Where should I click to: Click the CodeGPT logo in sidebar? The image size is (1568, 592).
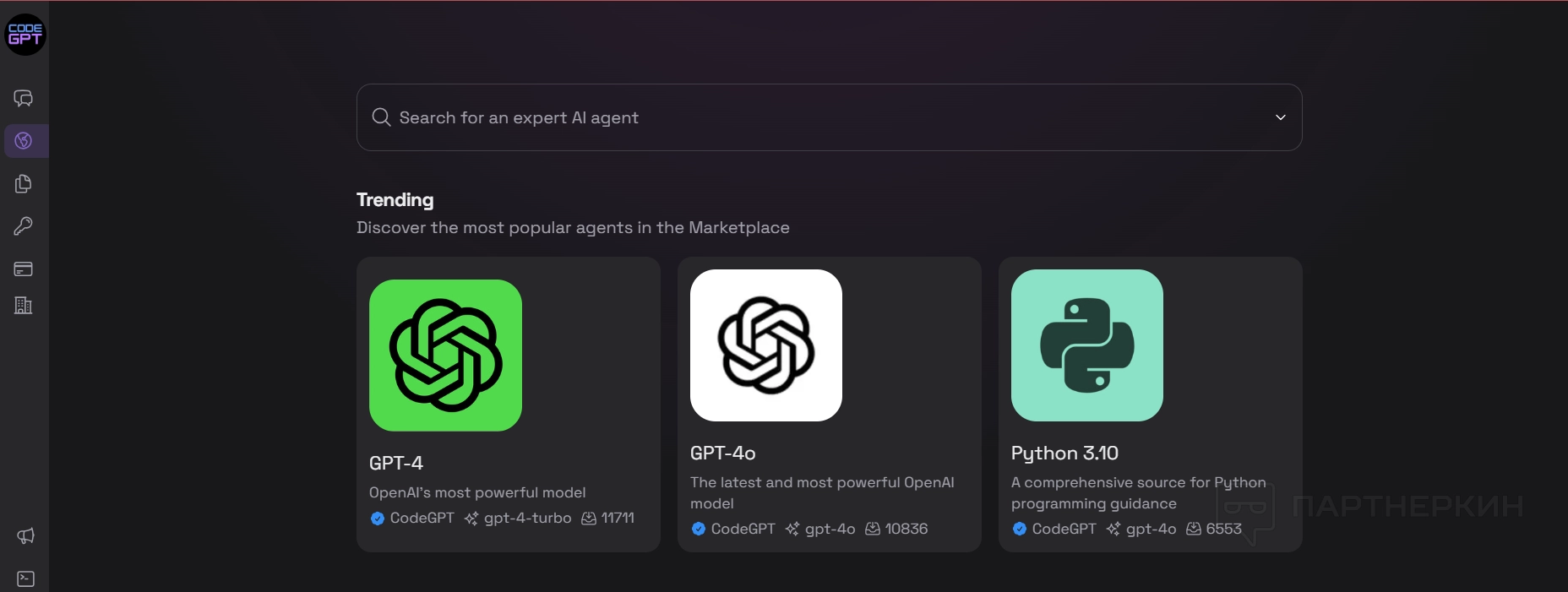click(x=25, y=35)
